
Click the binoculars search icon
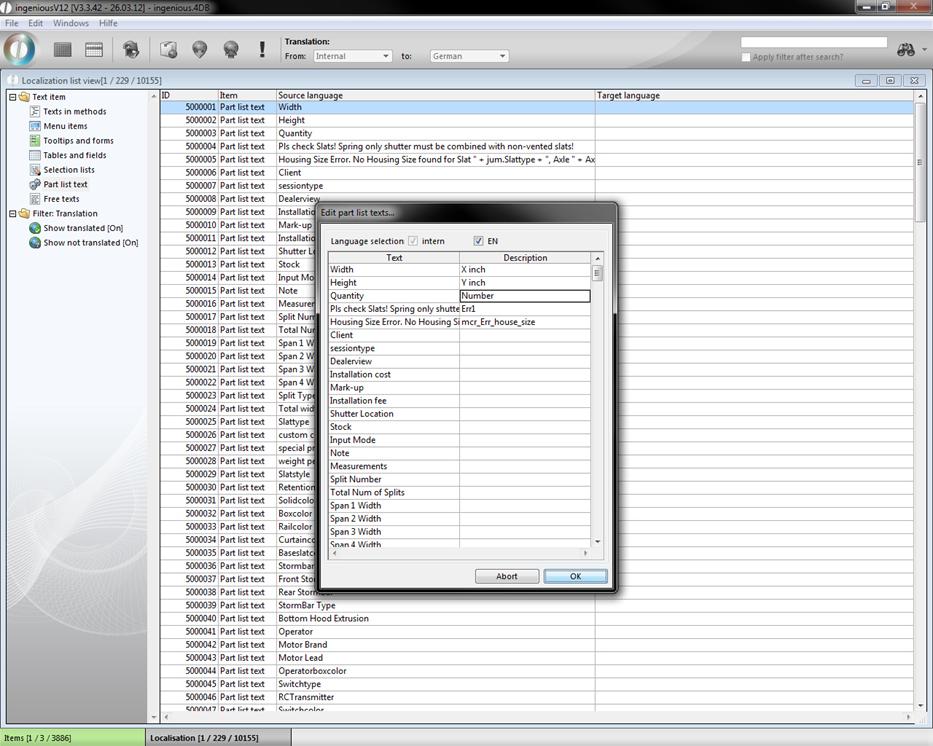tap(906, 50)
